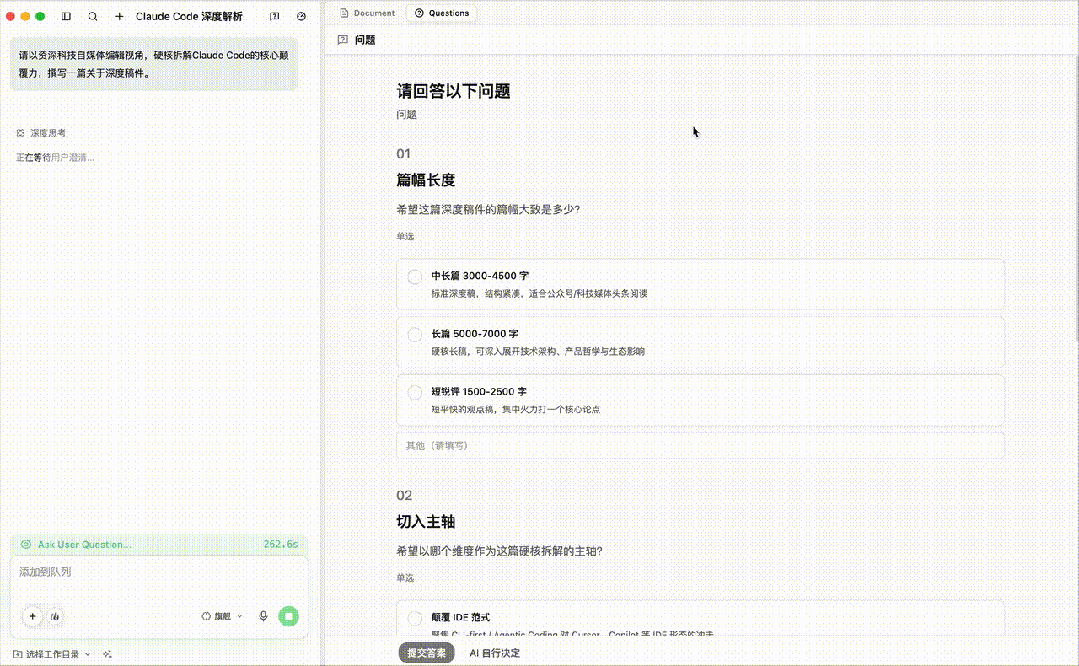Click the 请回答以下问题 heading
Viewport: 1079px width, 666px height.
coord(453,92)
